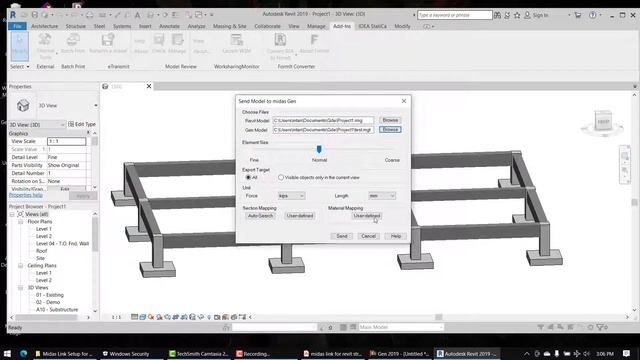Open the Main Model design options dropdown

coord(401,327)
